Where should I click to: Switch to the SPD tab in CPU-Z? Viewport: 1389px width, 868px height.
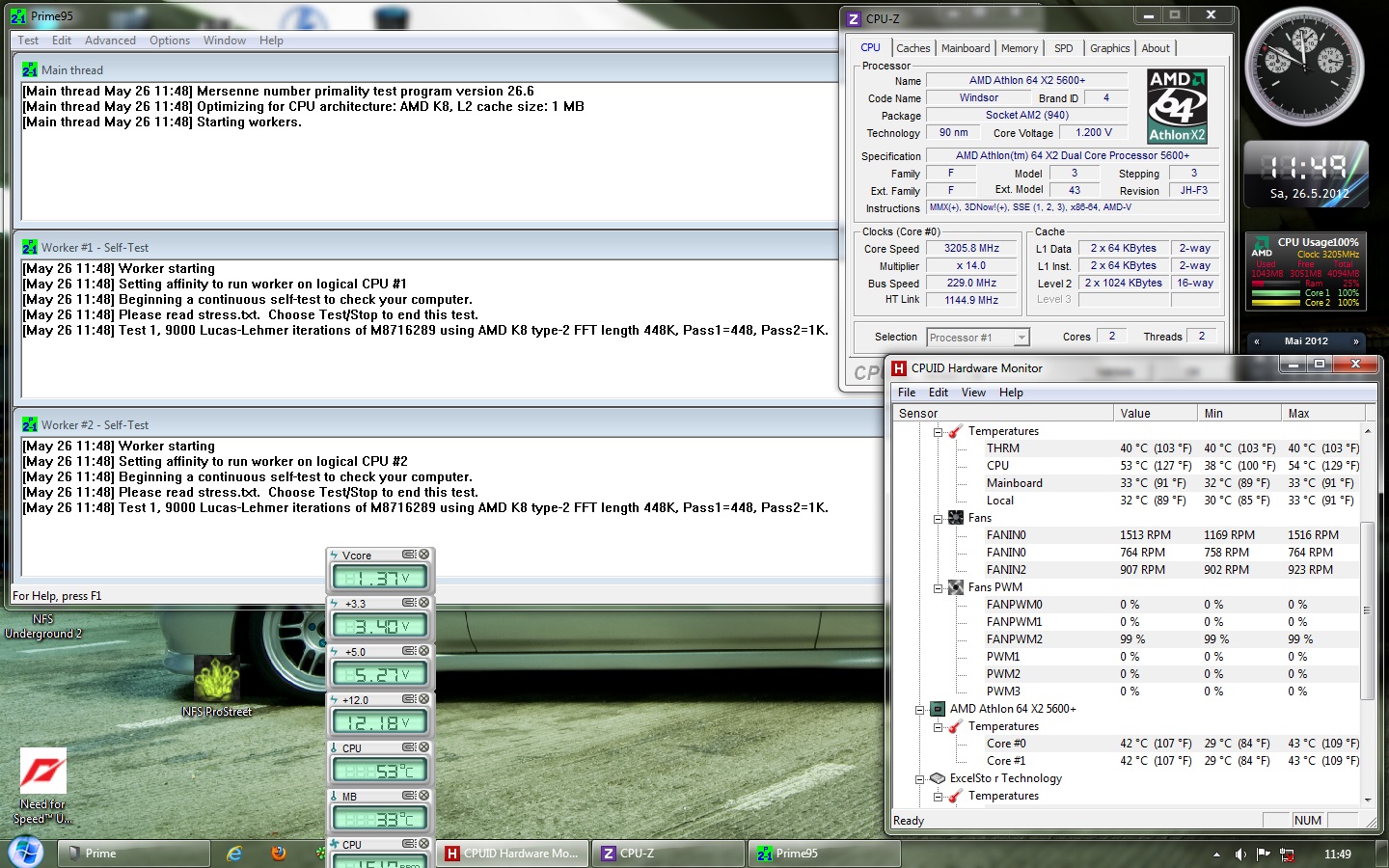pyautogui.click(x=1063, y=48)
